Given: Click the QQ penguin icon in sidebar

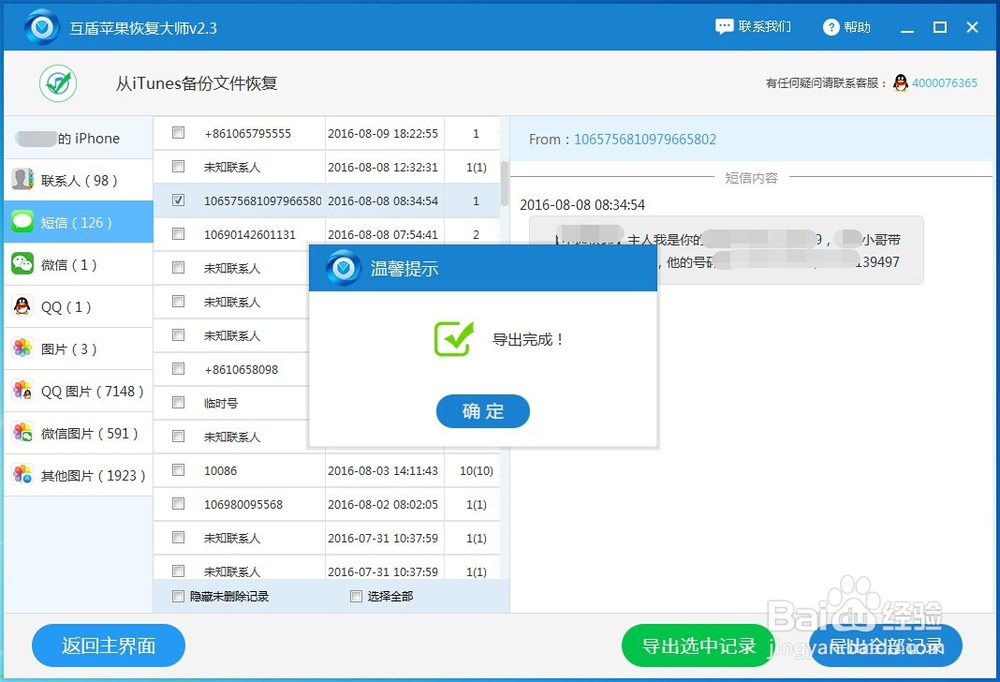Looking at the screenshot, I should (x=22, y=306).
